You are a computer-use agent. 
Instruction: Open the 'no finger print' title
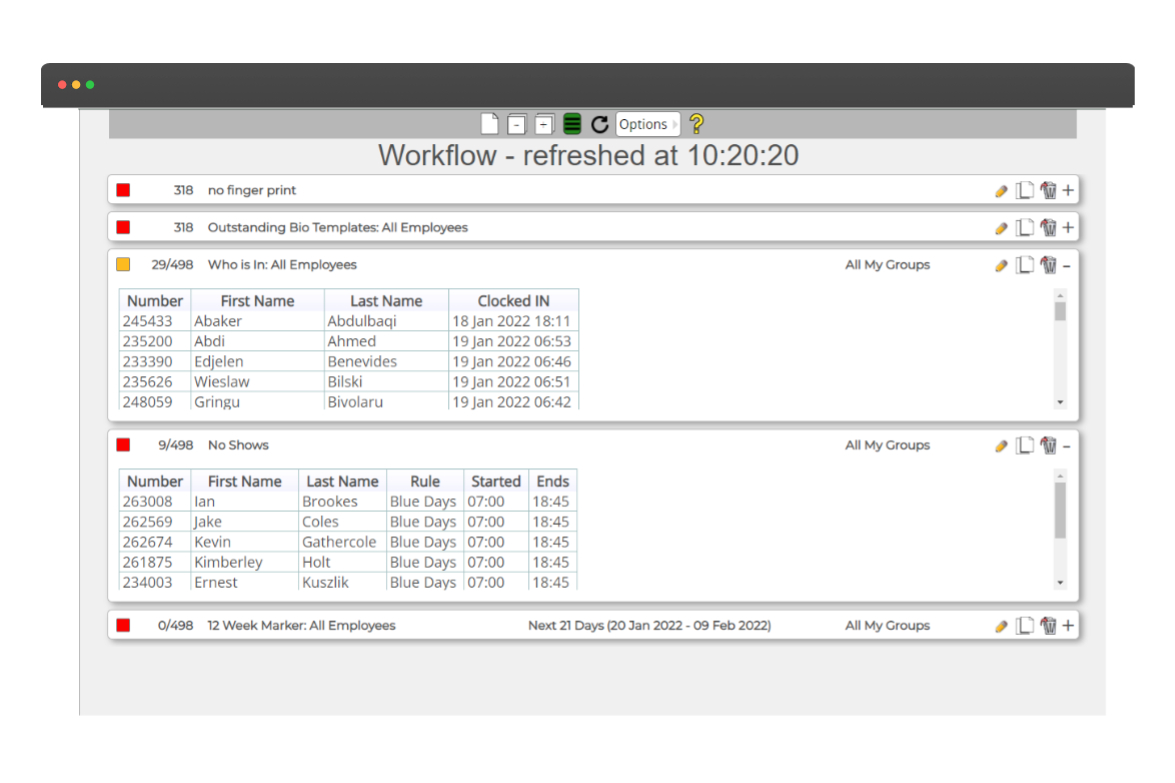(252, 190)
